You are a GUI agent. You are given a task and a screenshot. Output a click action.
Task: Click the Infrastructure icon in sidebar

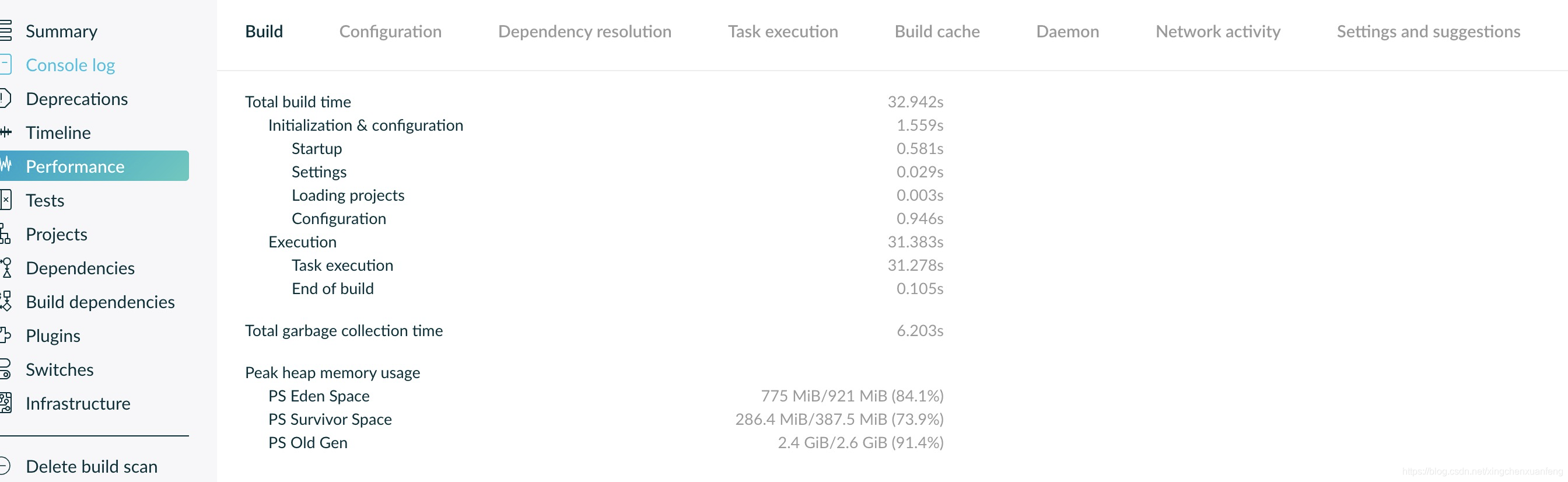[5, 403]
